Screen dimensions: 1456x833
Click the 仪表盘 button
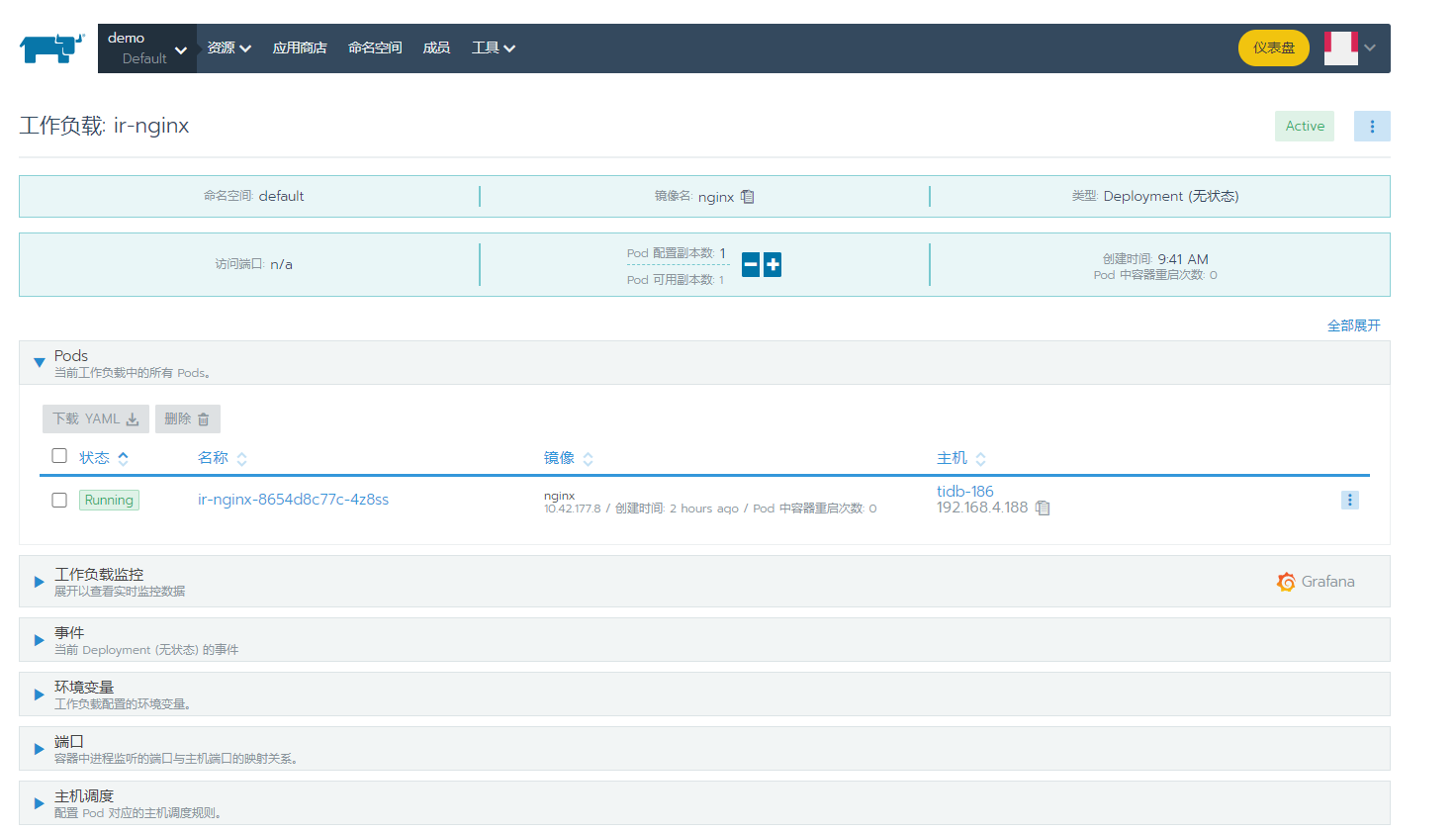[x=1274, y=47]
